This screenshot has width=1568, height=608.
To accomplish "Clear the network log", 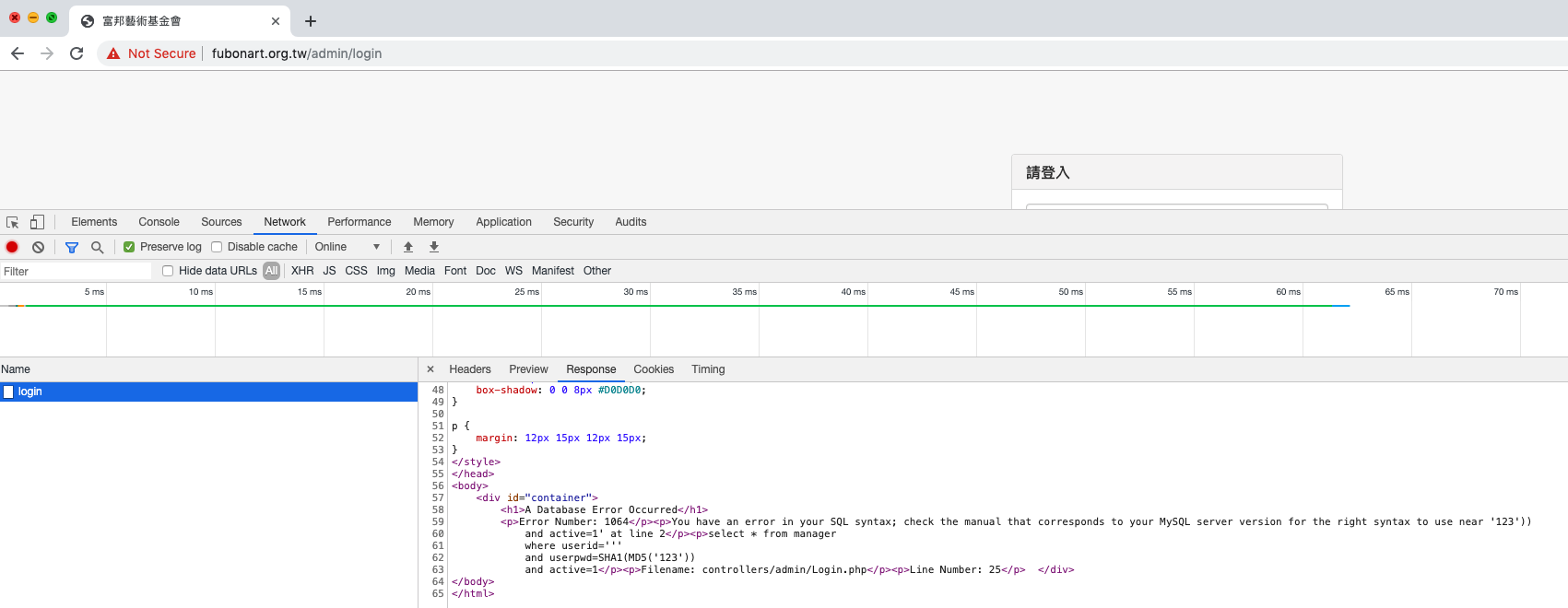I will (x=38, y=247).
